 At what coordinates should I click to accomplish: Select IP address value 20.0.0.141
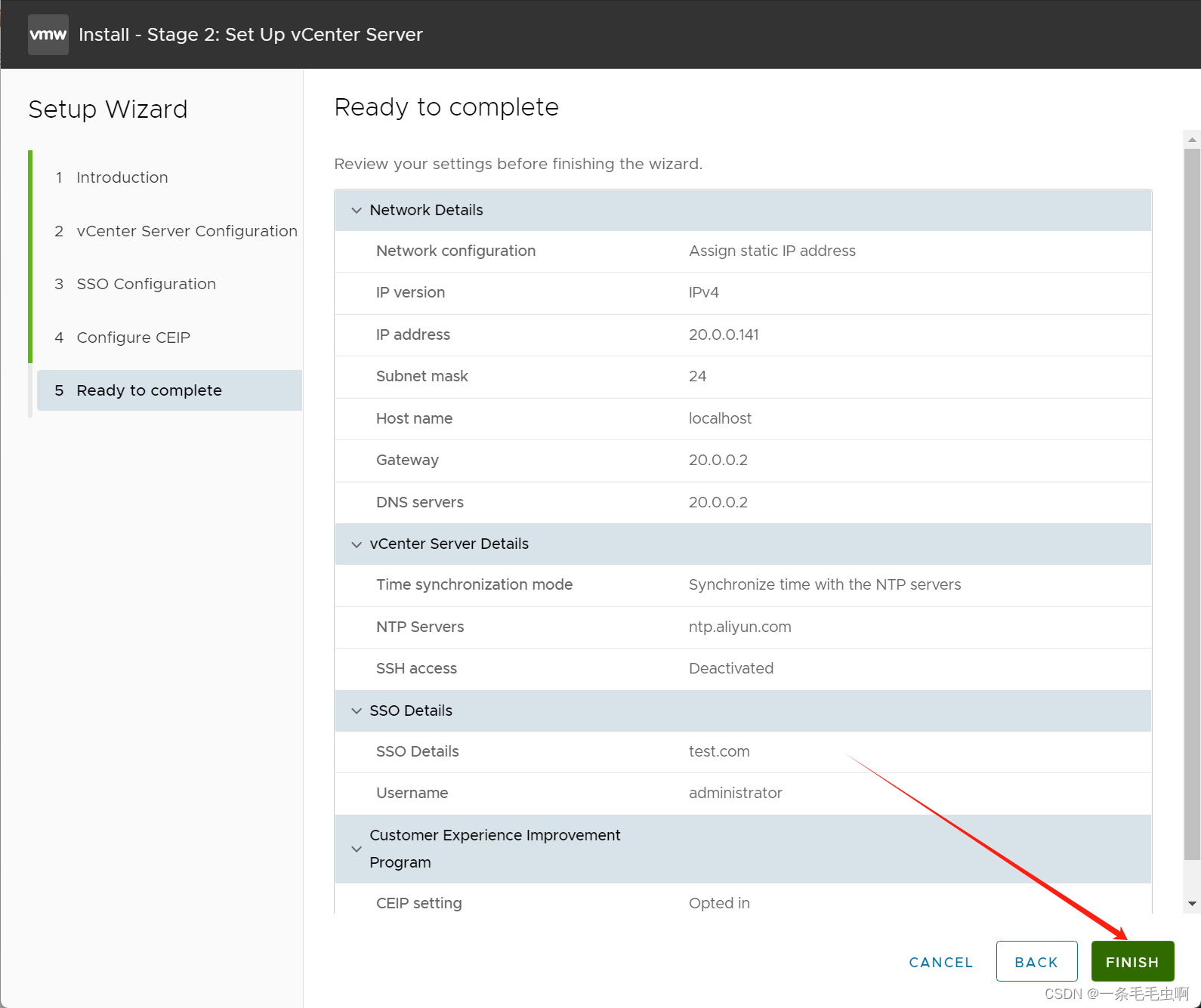pyautogui.click(x=724, y=334)
